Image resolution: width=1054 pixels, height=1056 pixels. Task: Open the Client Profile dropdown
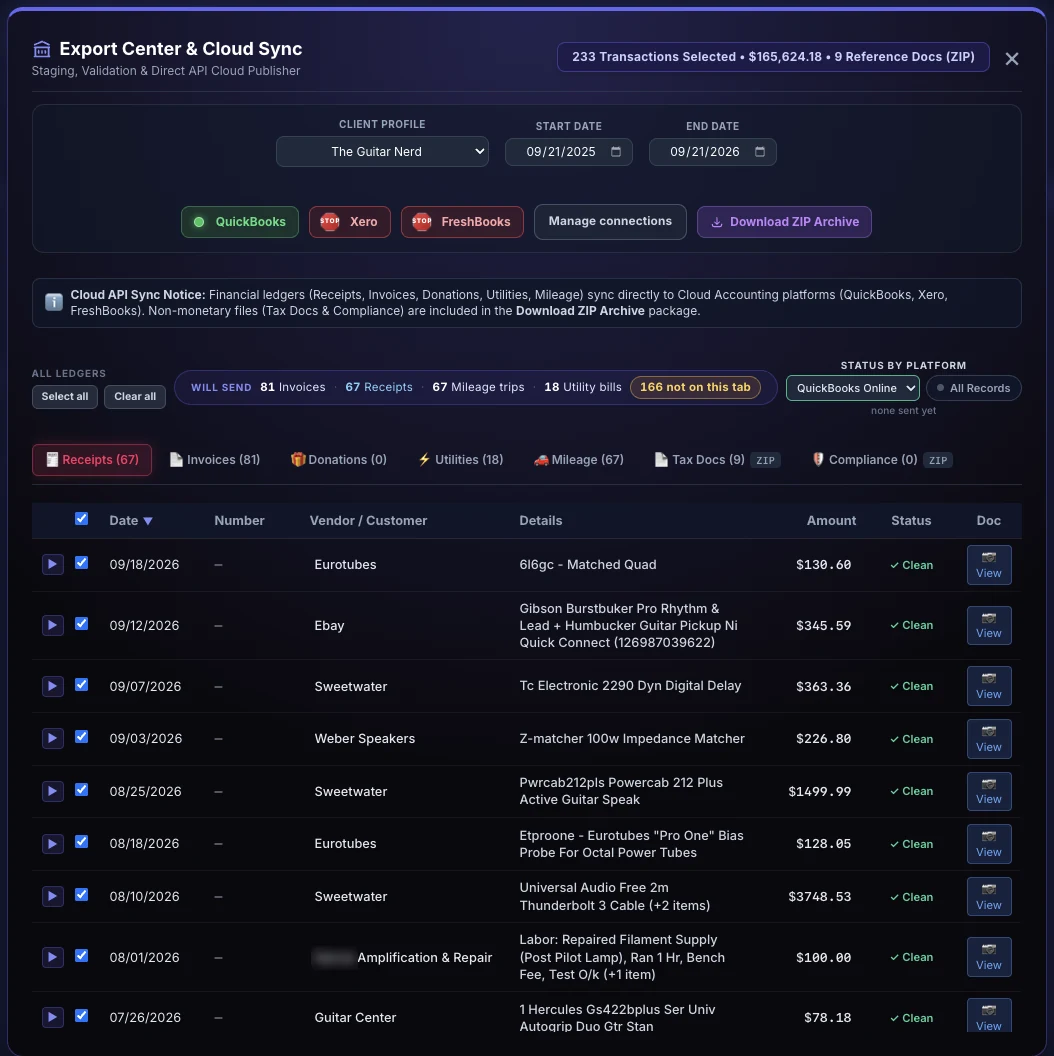coord(382,152)
